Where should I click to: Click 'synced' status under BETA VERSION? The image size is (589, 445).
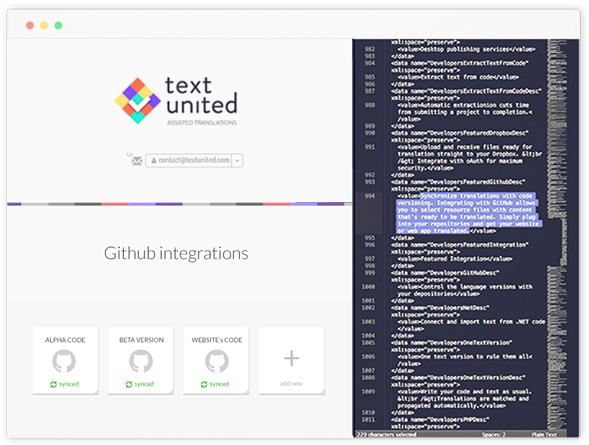[144, 384]
